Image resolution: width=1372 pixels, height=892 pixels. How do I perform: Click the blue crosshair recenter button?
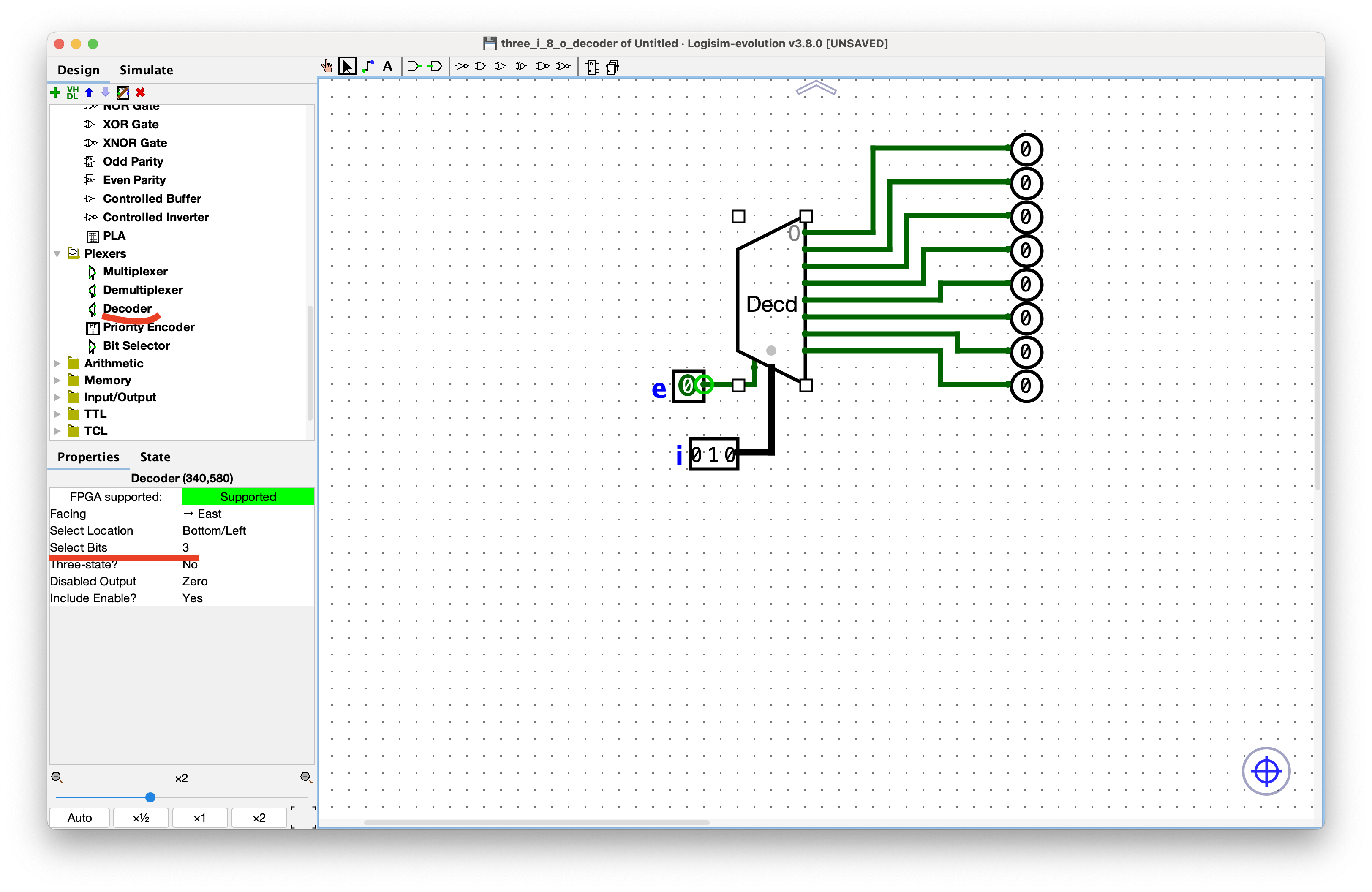click(x=1266, y=771)
